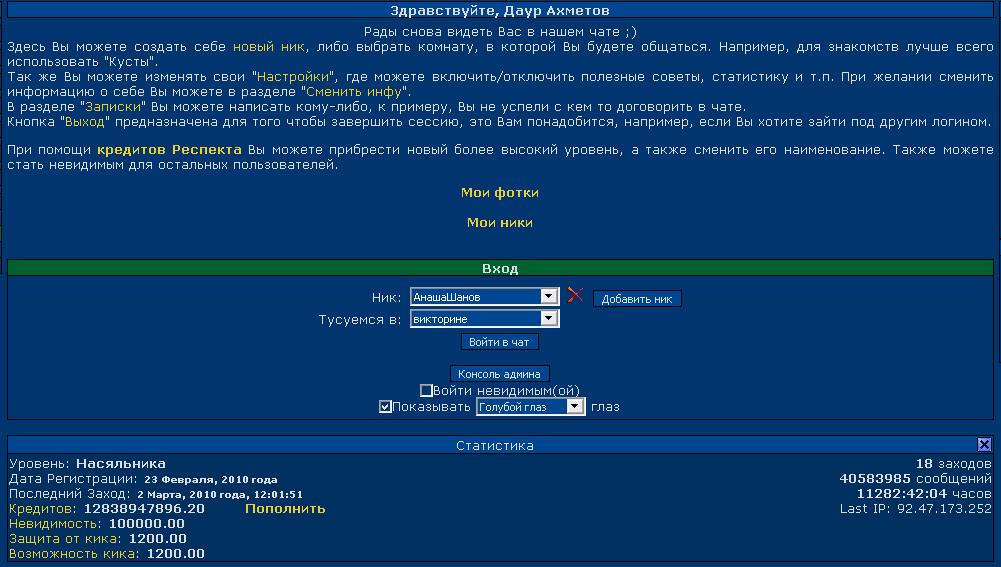
Task: Click 'Войти в чат' button
Action: (x=499, y=342)
